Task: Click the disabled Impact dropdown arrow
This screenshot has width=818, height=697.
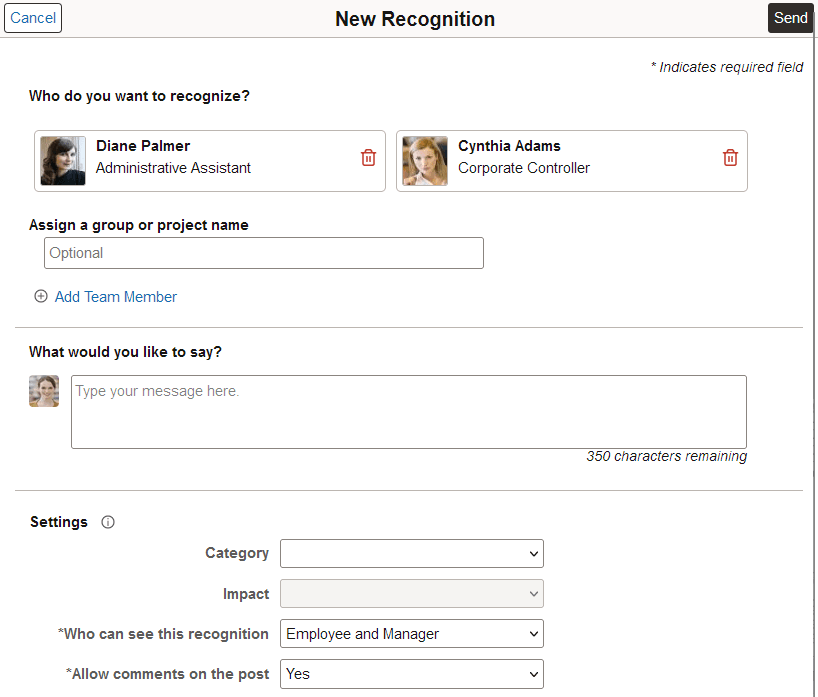Action: [533, 593]
